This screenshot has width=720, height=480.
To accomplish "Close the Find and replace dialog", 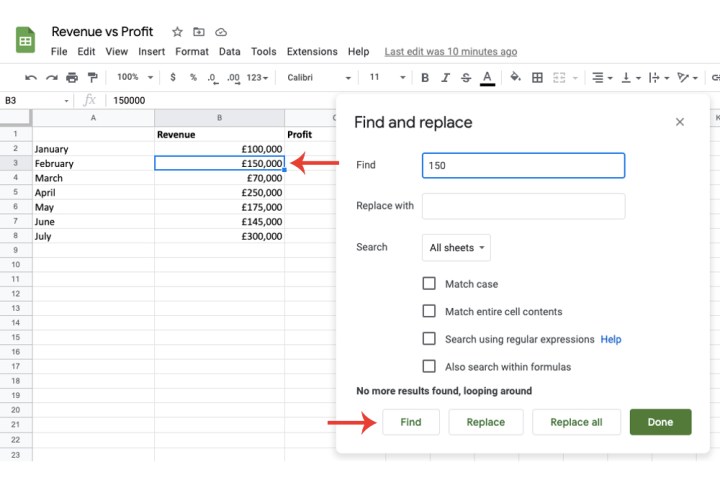I will 680,122.
